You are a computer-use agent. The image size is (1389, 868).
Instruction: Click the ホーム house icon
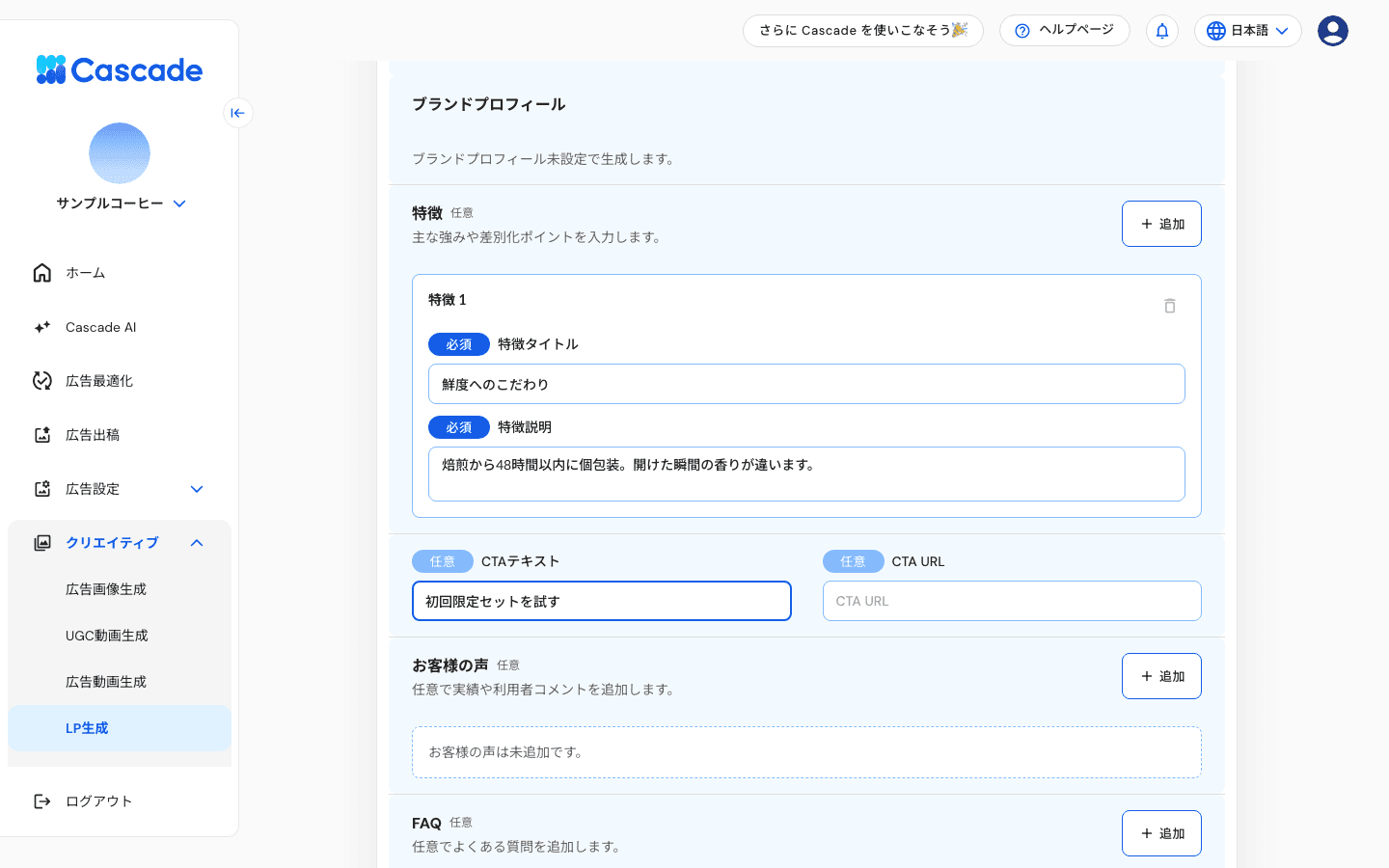42,273
